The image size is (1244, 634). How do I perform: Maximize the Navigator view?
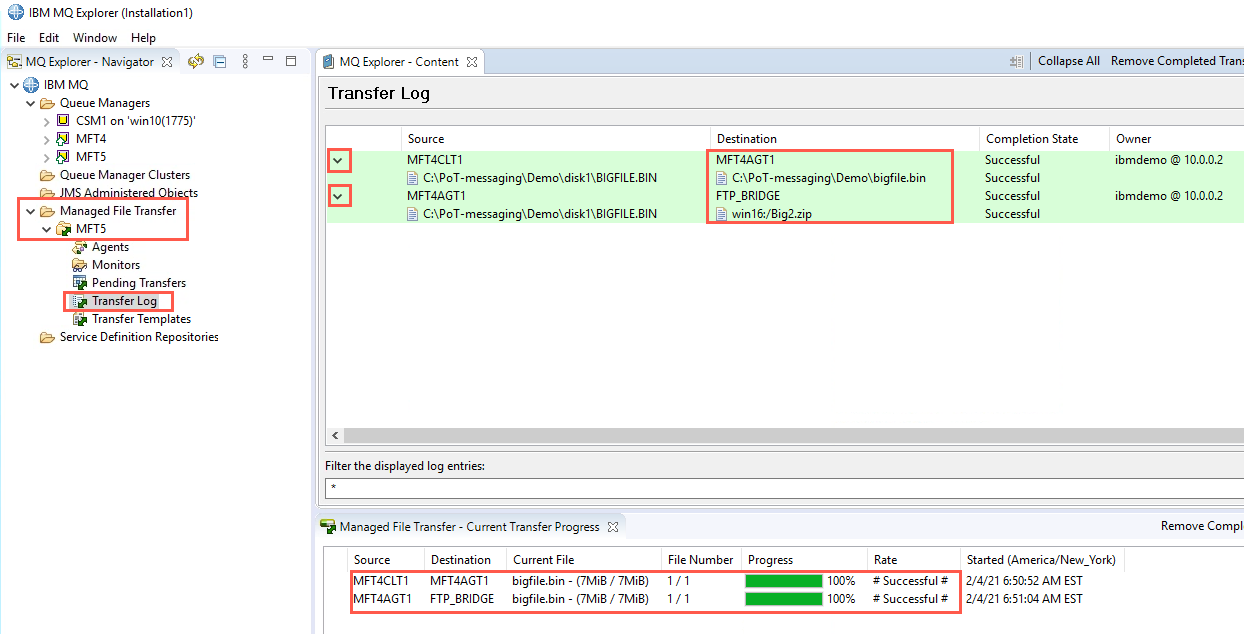291,60
